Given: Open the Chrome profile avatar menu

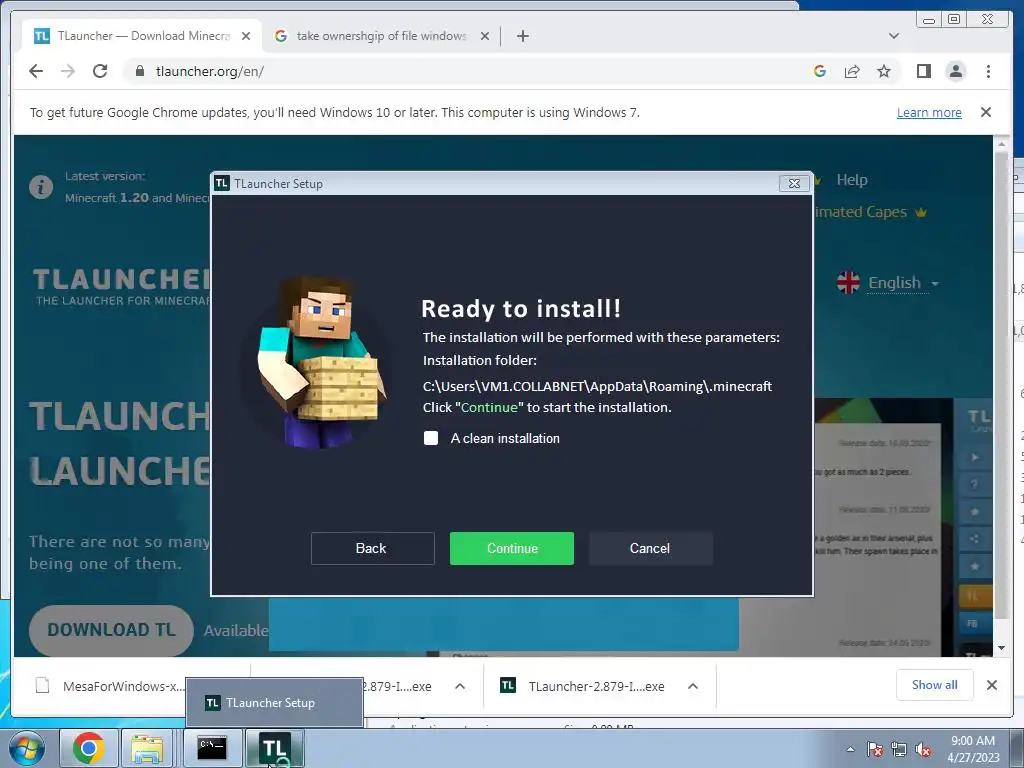Looking at the screenshot, I should coord(955,71).
